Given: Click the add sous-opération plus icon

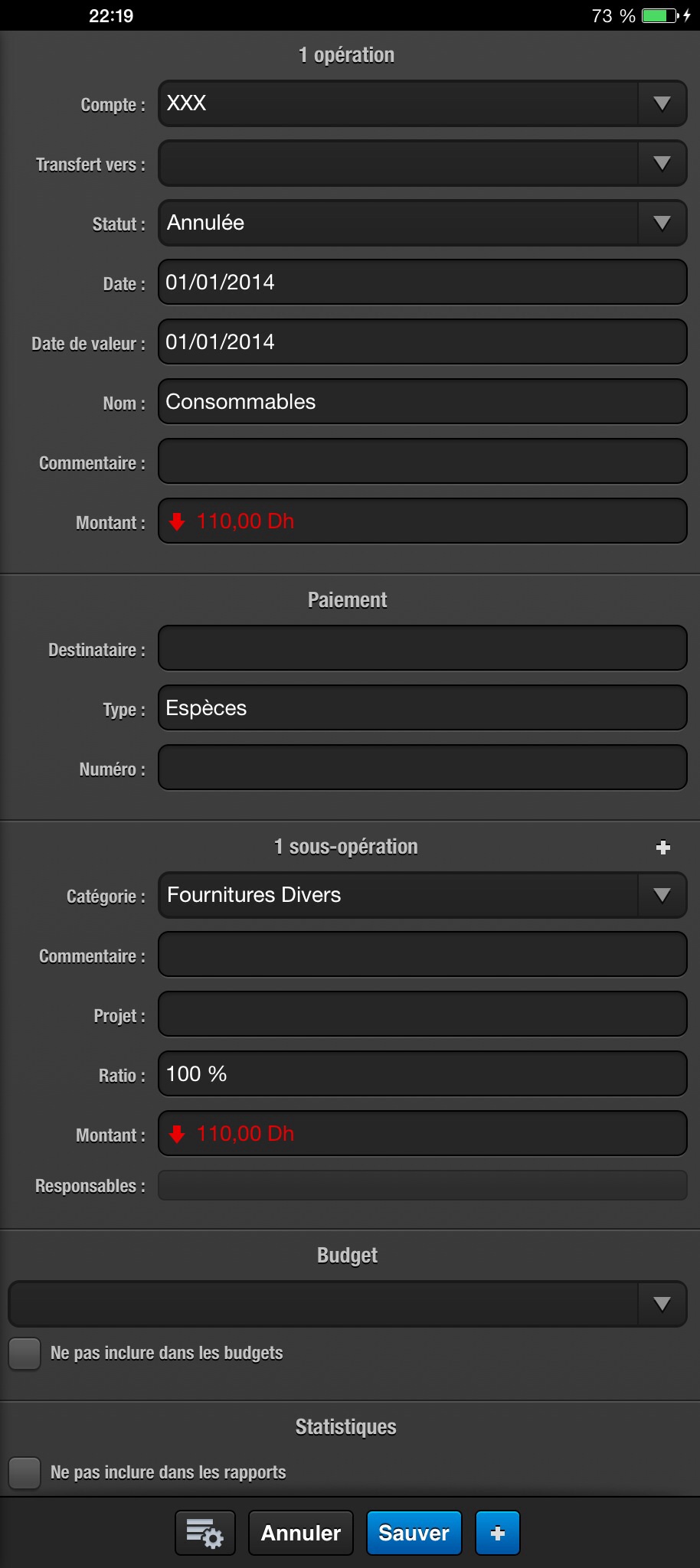Looking at the screenshot, I should 663,847.
